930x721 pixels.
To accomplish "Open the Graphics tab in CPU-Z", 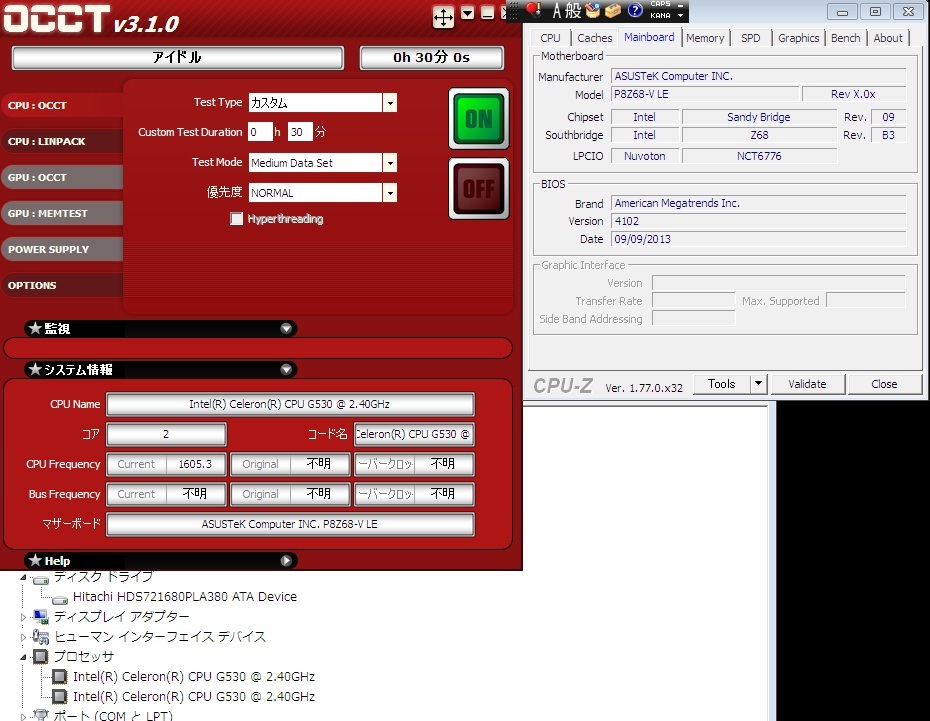I will (798, 38).
